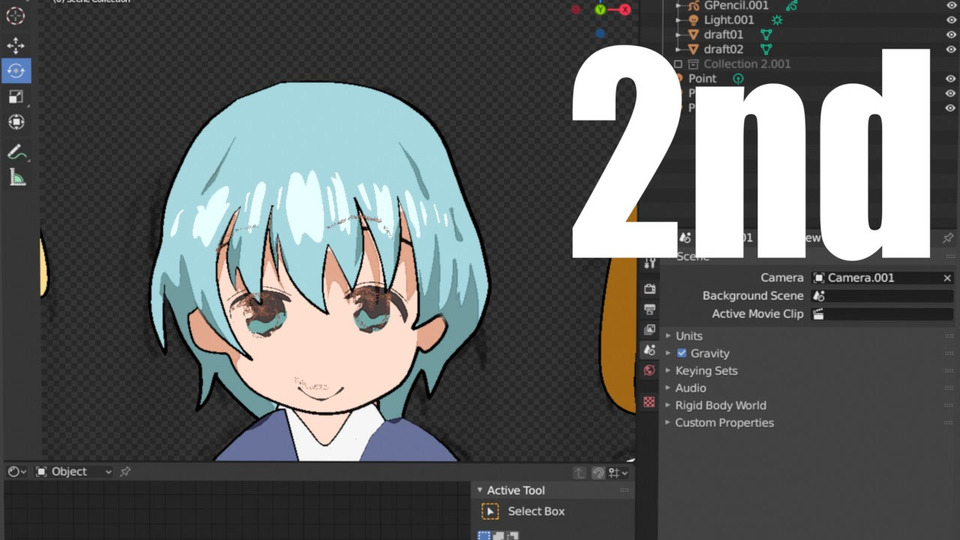Open the World properties tab
This screenshot has height=540, width=960.
point(650,370)
